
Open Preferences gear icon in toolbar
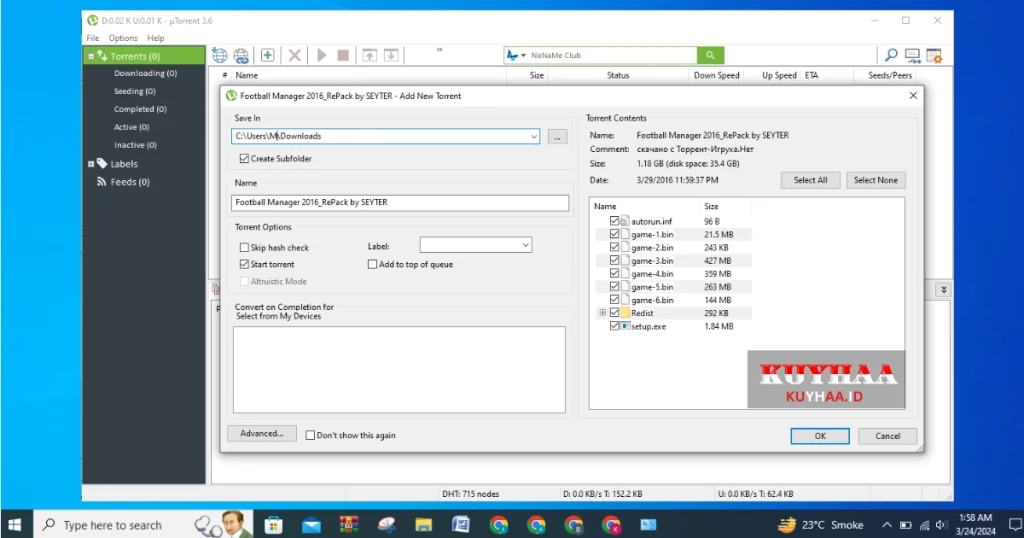pyautogui.click(x=934, y=55)
